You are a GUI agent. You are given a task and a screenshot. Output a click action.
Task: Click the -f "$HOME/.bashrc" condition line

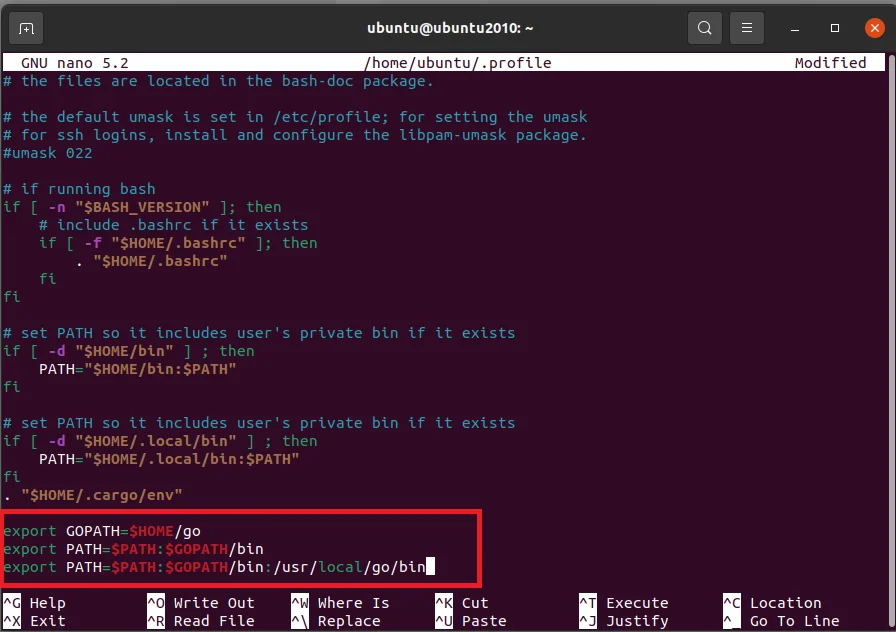178,243
